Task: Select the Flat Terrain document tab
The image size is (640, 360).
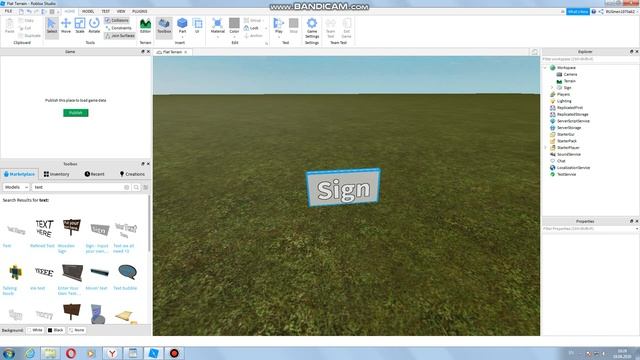Action: tap(172, 52)
